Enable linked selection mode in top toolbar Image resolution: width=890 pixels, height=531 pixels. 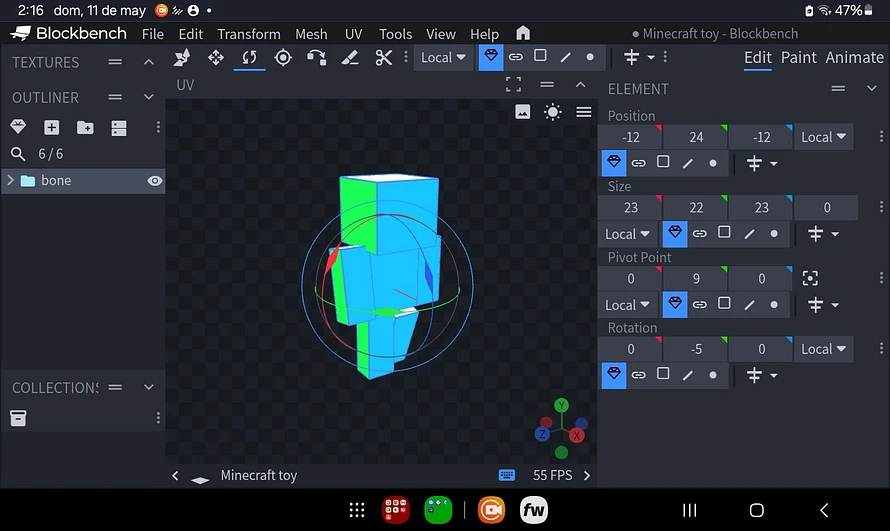pos(515,57)
